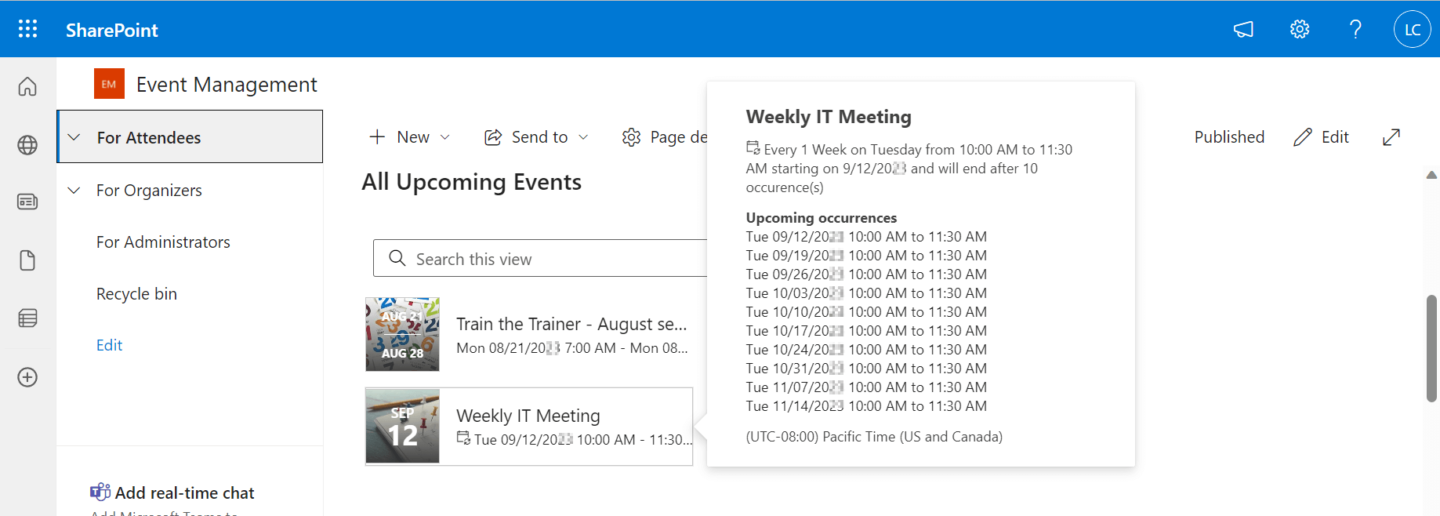The width and height of the screenshot is (1440, 516).
Task: Go to the Home icon in sidebar
Action: tap(28, 87)
